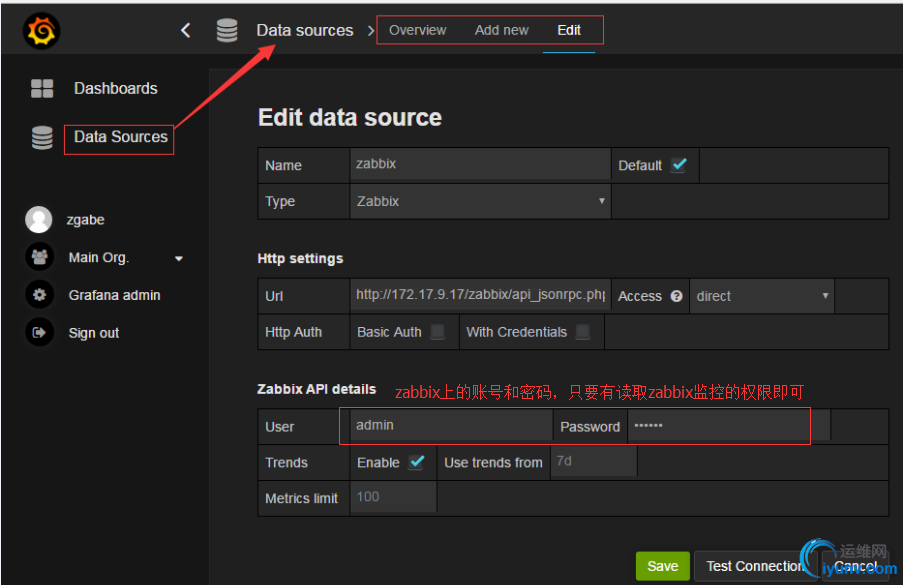Click the Sign out link

point(94,333)
